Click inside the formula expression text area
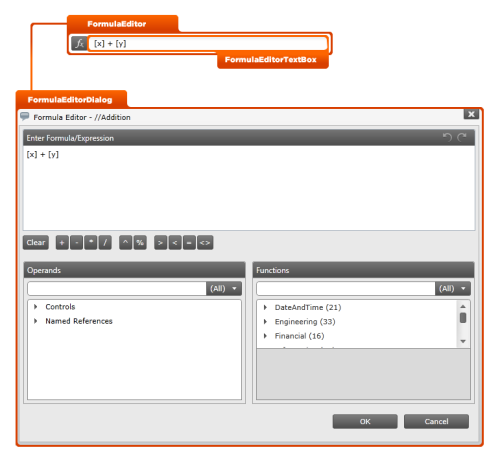The image size is (500, 463). [249, 188]
